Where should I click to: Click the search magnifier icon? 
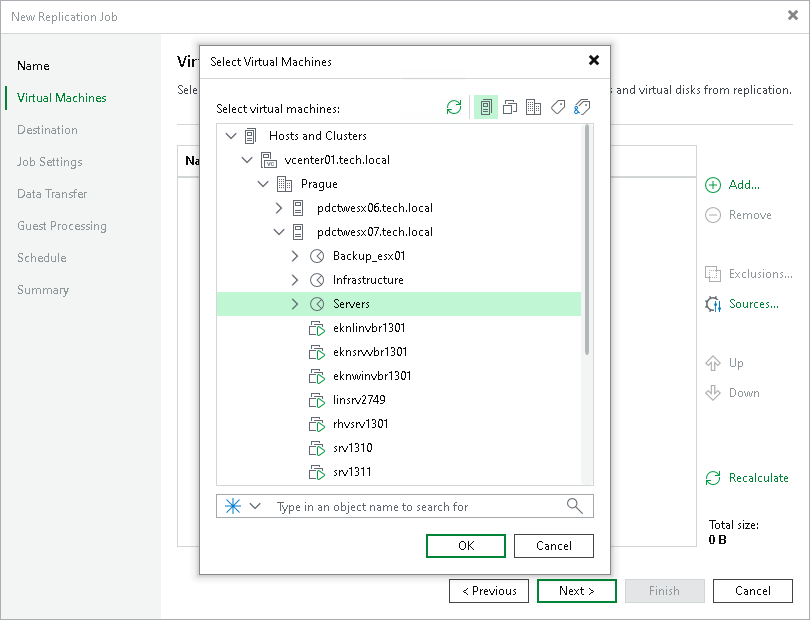[x=574, y=506]
